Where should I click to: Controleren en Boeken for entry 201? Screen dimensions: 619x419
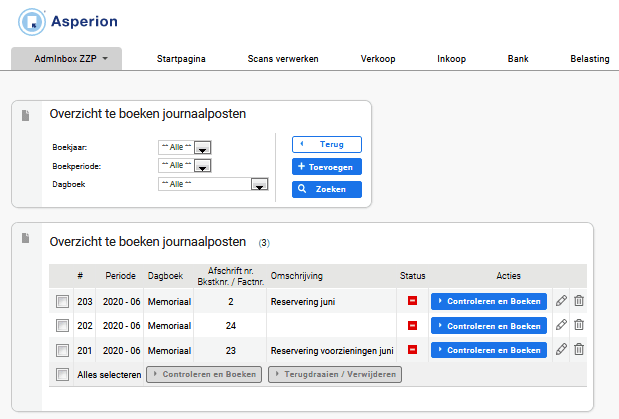coord(489,350)
